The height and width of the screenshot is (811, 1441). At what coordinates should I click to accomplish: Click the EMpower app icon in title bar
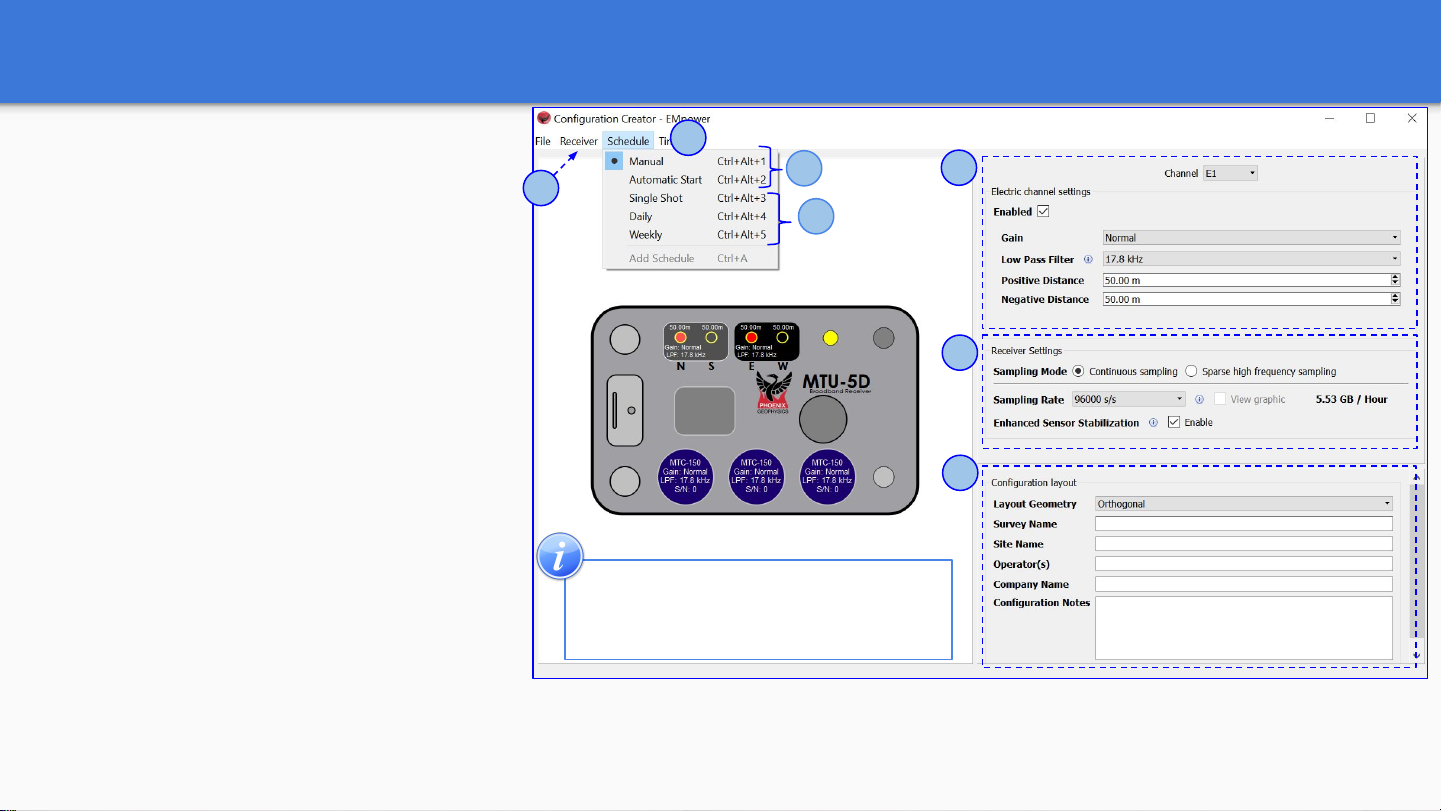[x=544, y=118]
